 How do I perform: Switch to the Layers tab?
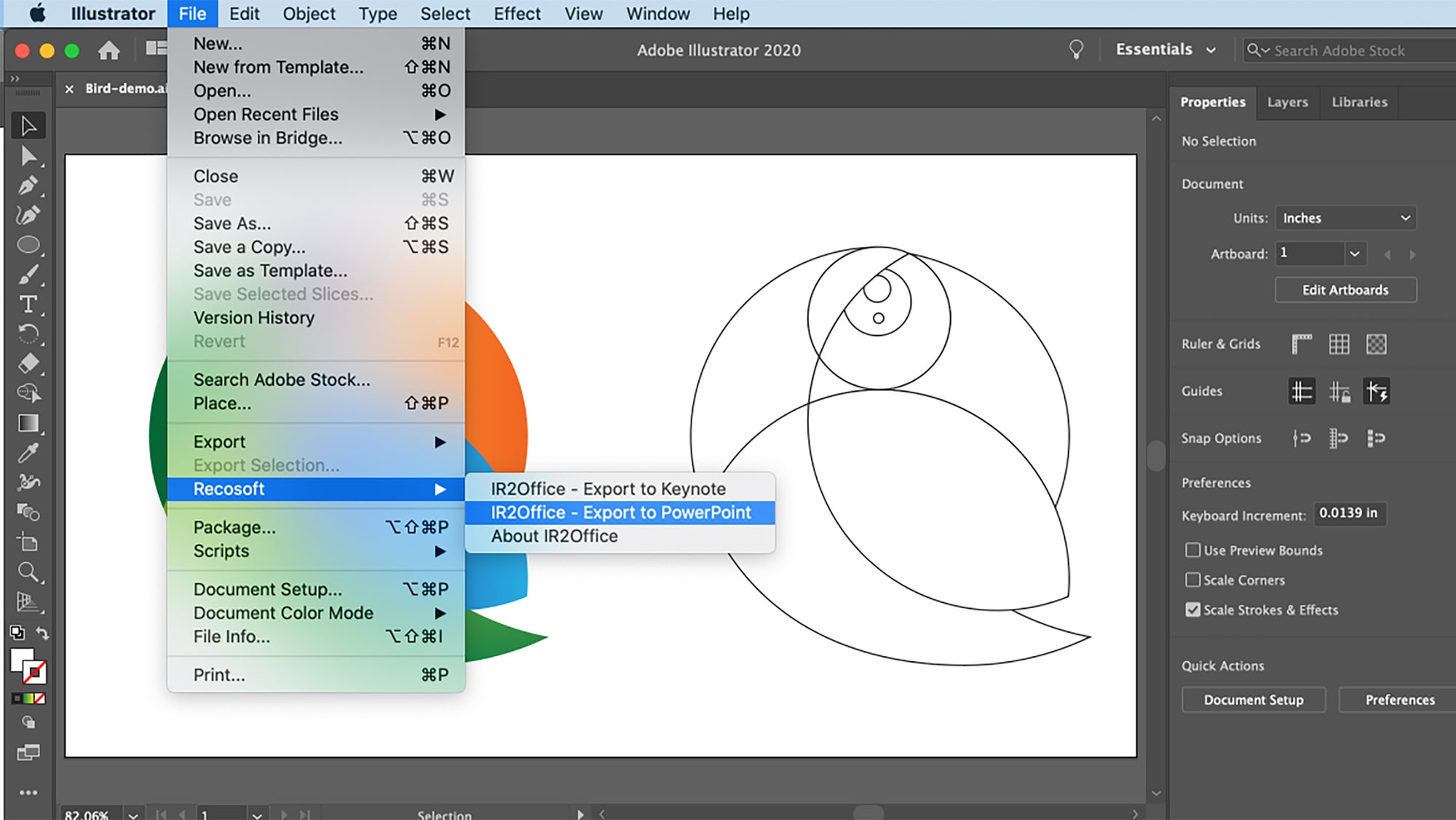coord(1289,101)
